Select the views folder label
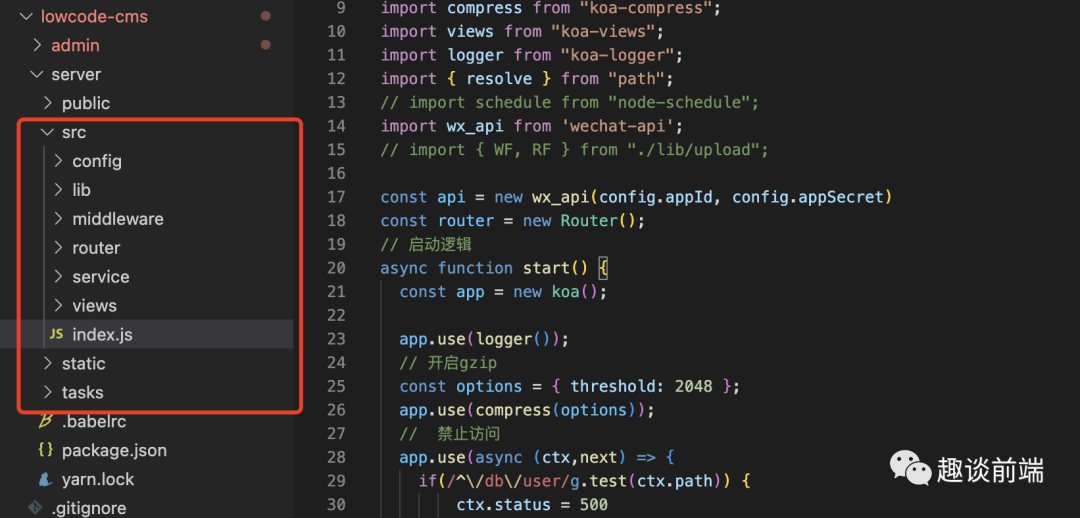The image size is (1080, 518). 94,306
